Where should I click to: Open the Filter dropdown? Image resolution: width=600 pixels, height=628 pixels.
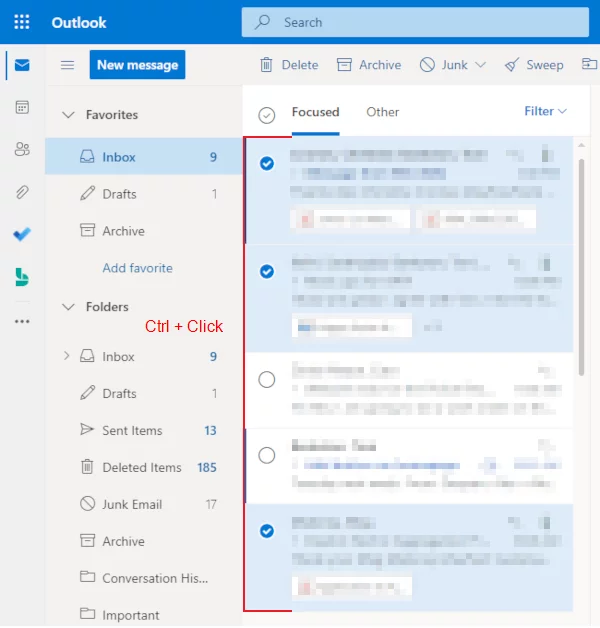tap(546, 111)
